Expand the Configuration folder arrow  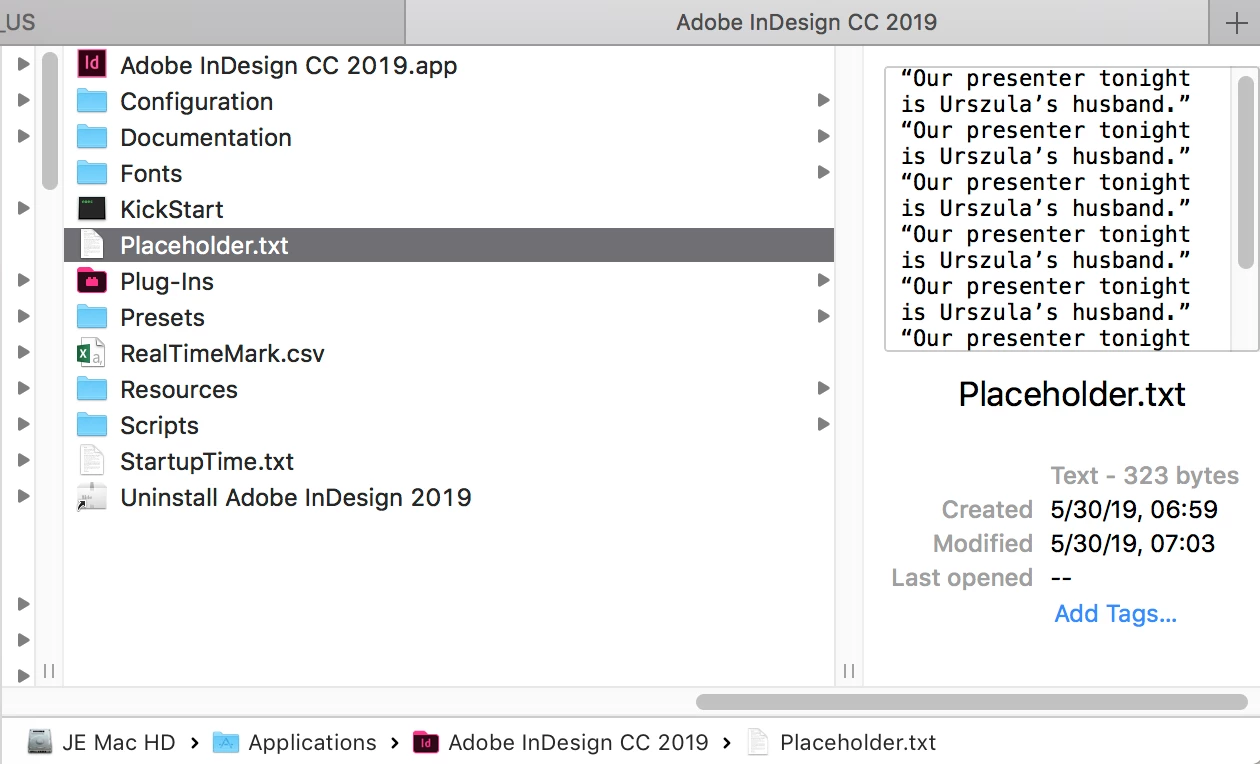(x=823, y=100)
